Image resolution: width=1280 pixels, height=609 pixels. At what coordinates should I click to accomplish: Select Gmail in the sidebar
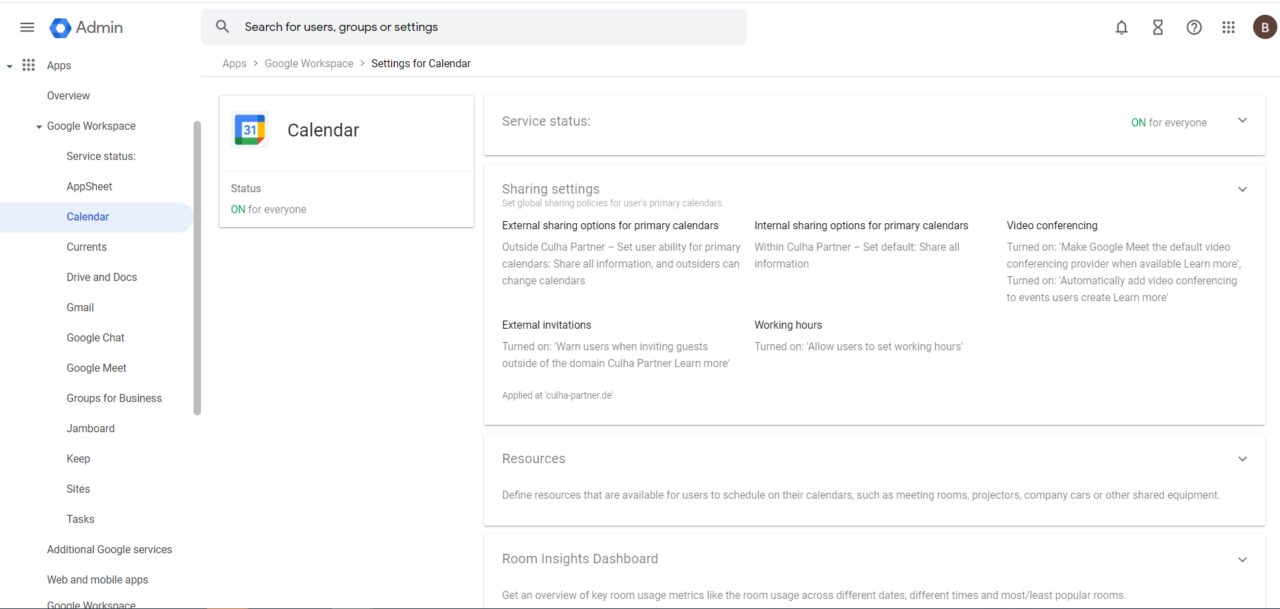coord(80,307)
